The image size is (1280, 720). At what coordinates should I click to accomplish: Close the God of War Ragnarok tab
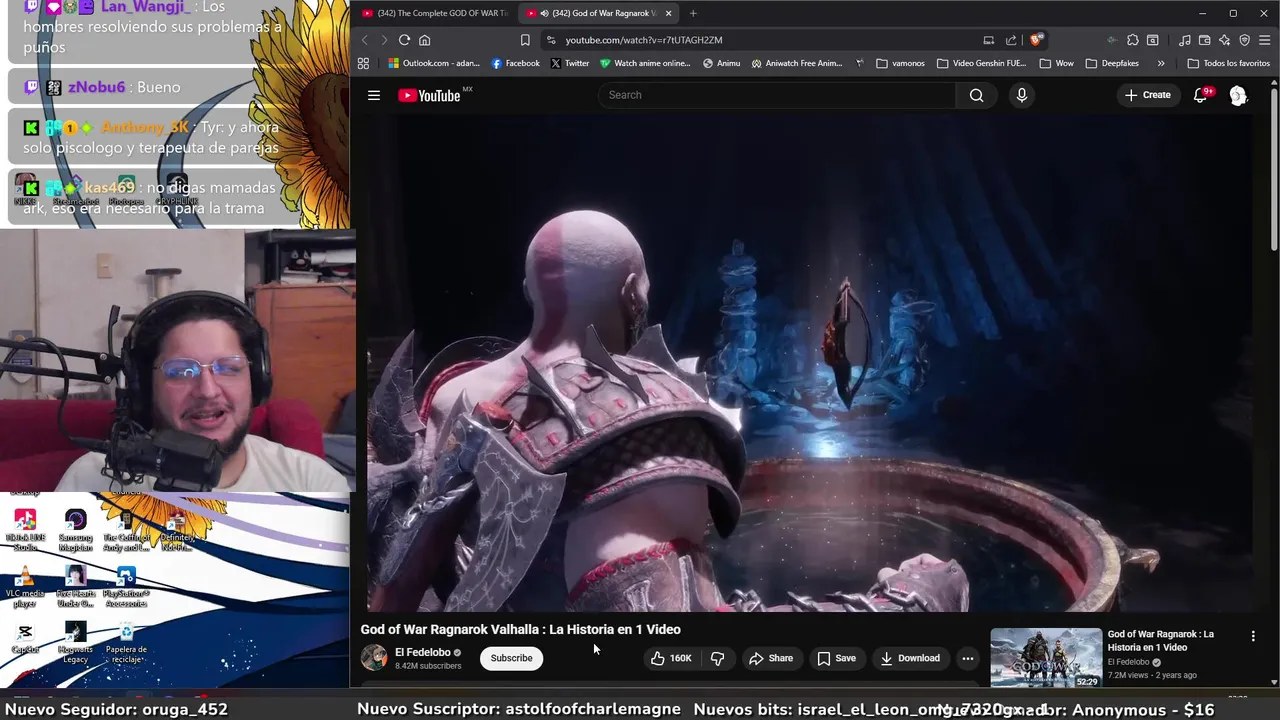(x=668, y=13)
